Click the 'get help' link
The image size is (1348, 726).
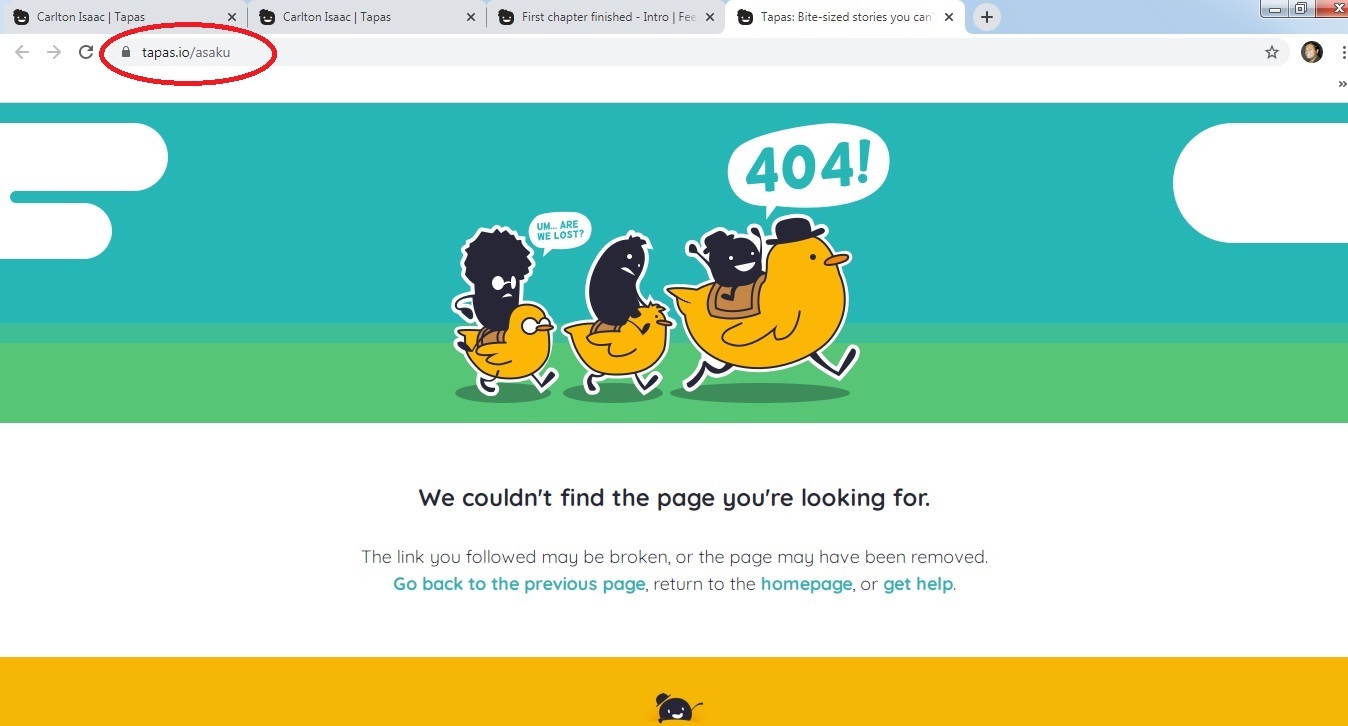tap(918, 584)
